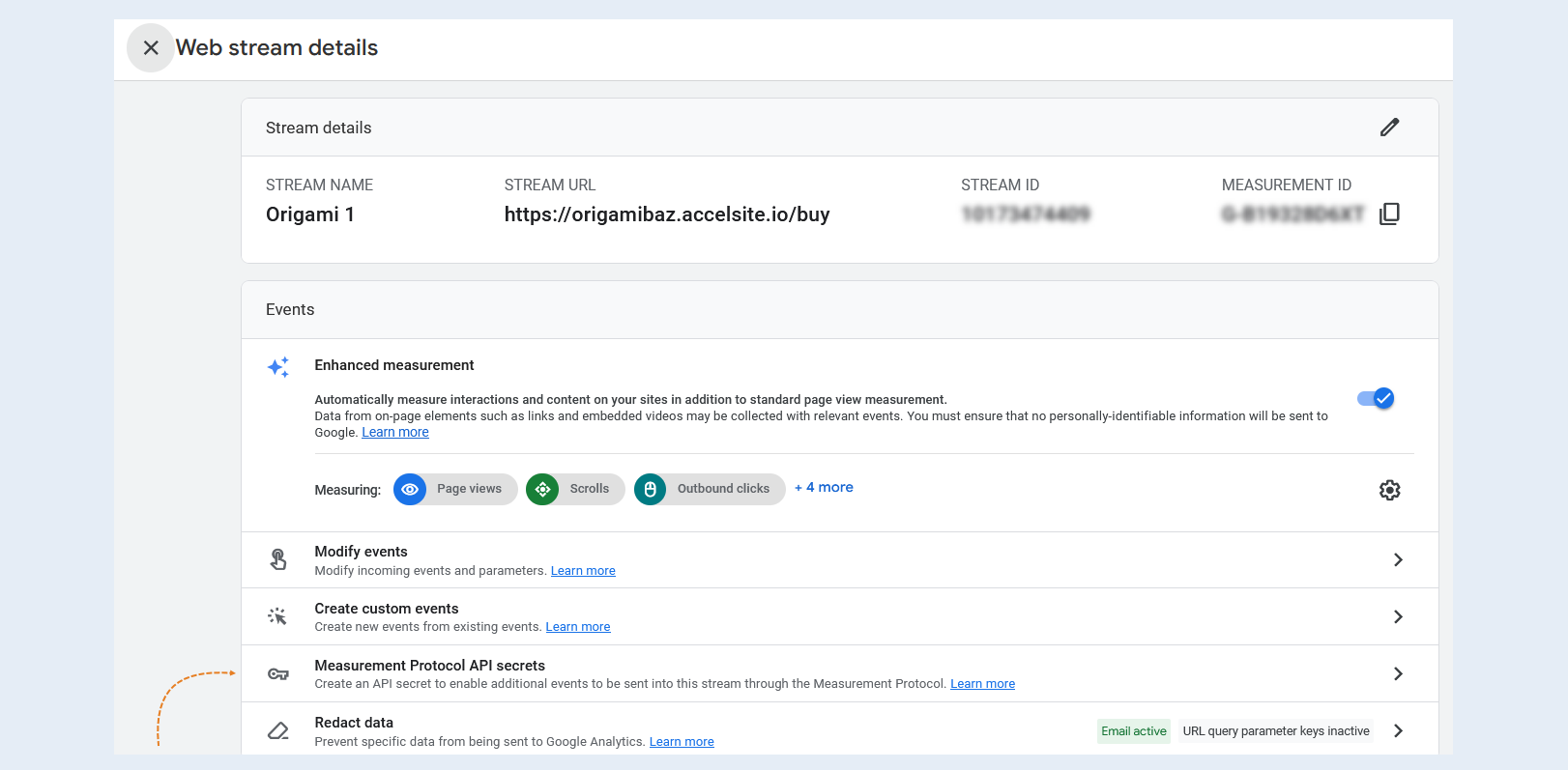Click the Email active badge

1134,731
